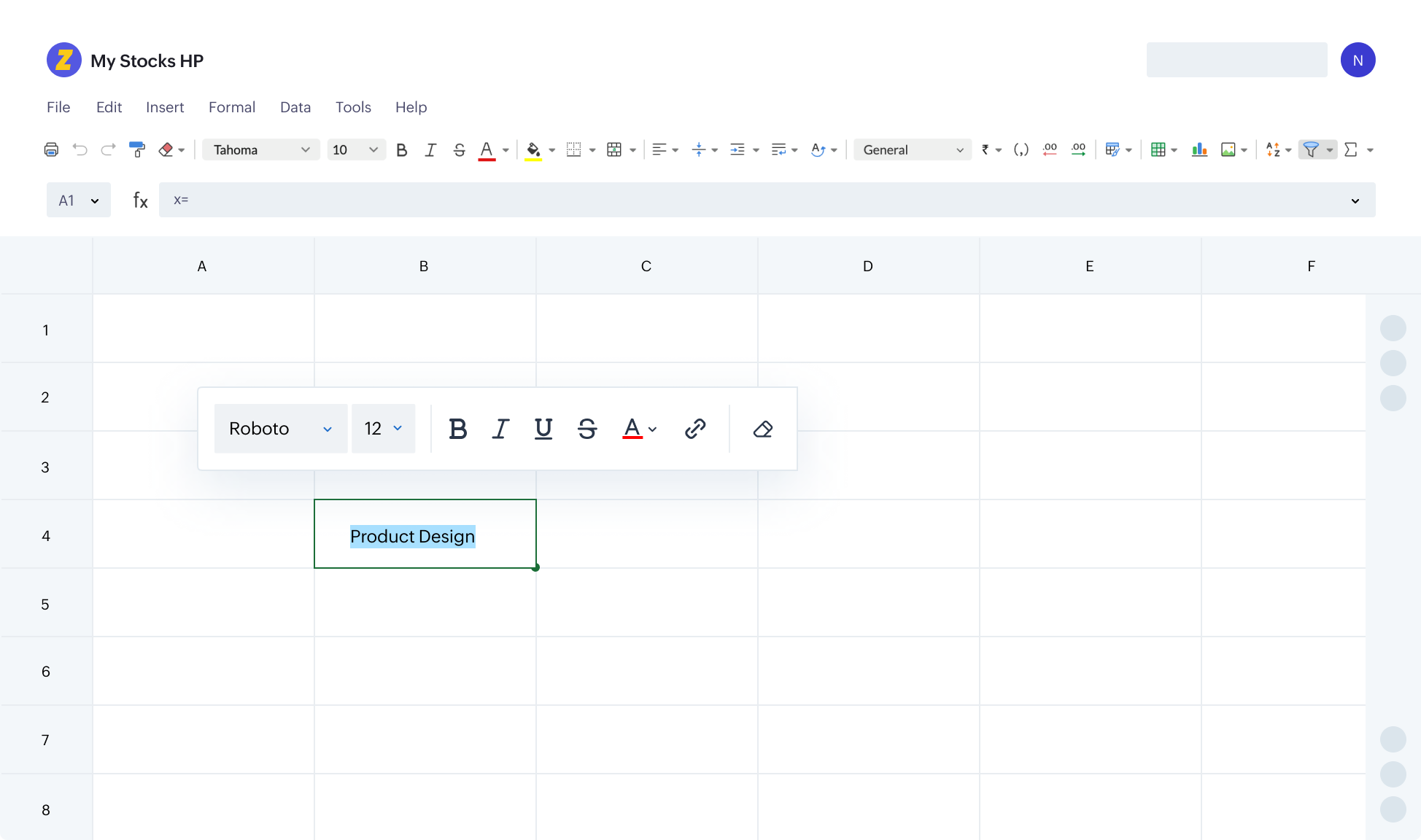Open the fill color yellow bucket
The image size is (1421, 840).
coord(533,149)
